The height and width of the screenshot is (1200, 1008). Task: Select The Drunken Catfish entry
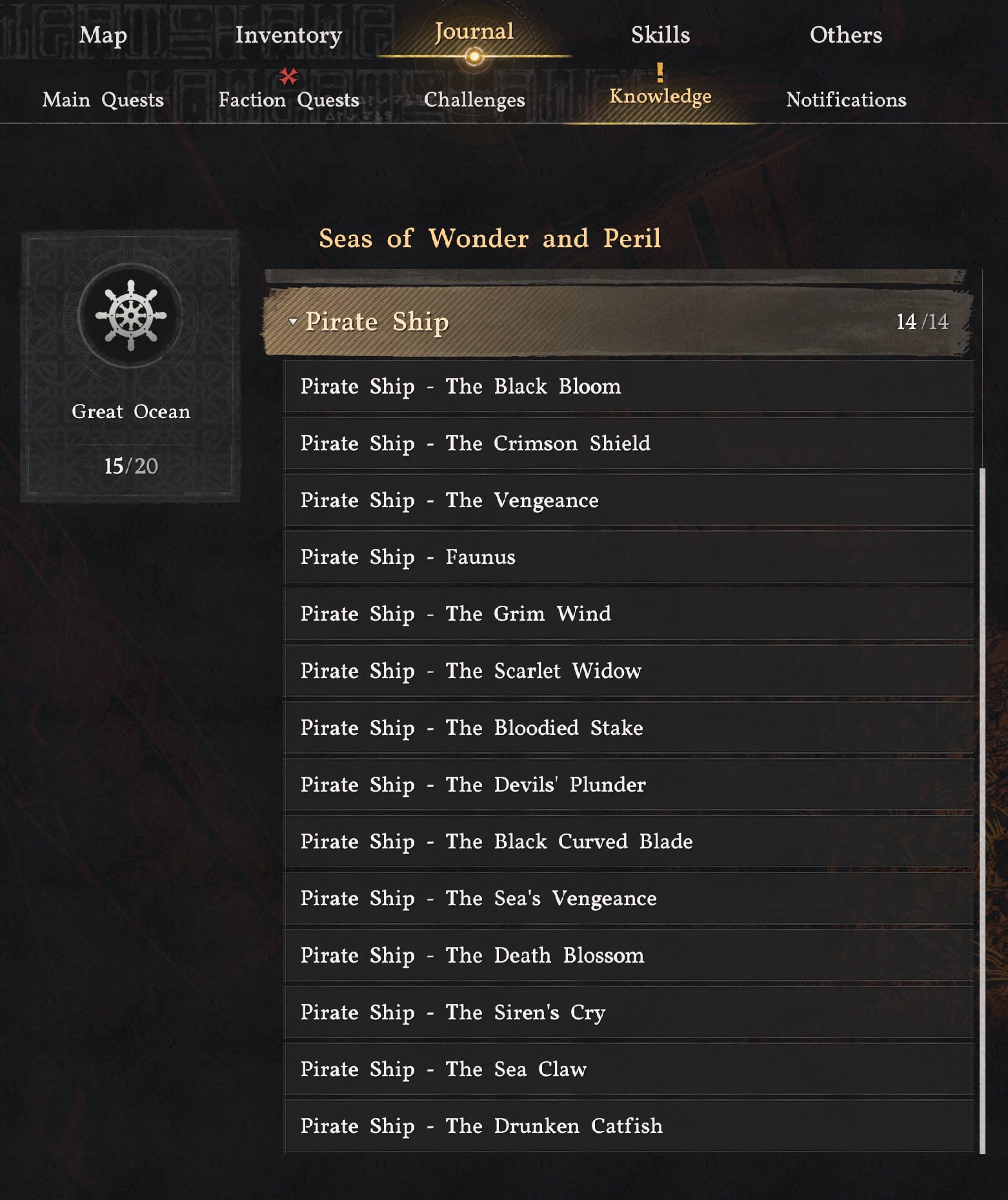pyautogui.click(x=628, y=1126)
